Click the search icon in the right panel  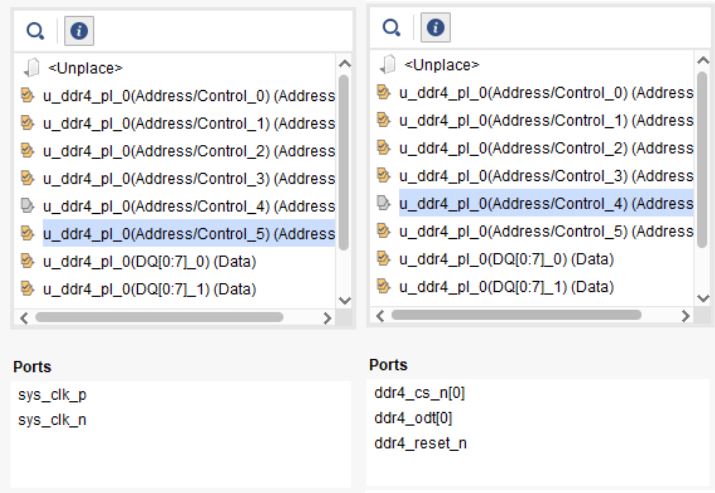[392, 27]
